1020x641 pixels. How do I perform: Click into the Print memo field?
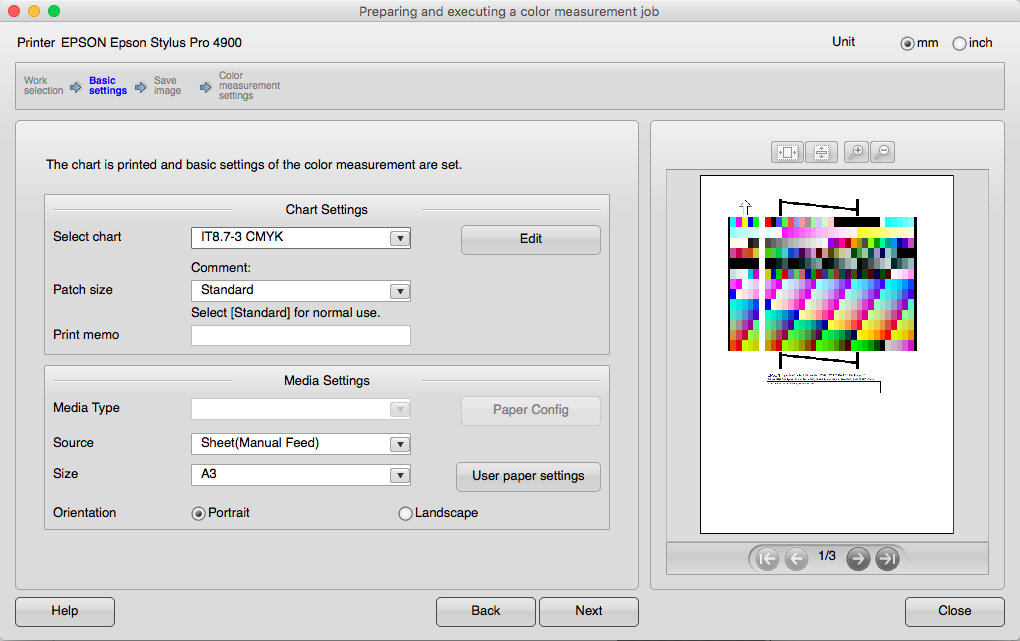point(301,336)
